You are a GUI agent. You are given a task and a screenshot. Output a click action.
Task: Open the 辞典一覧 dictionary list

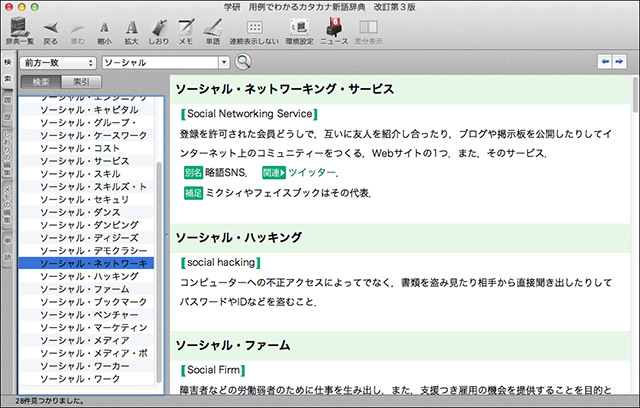click(19, 31)
